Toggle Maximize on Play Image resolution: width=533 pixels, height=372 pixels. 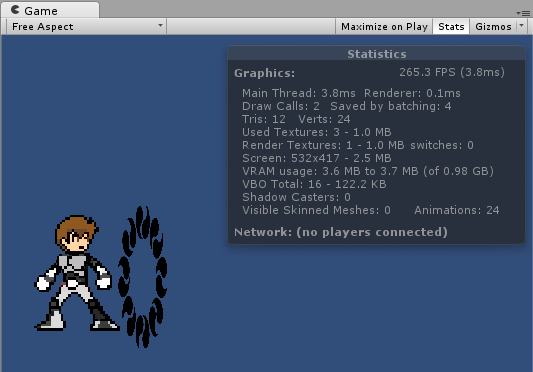pos(384,27)
